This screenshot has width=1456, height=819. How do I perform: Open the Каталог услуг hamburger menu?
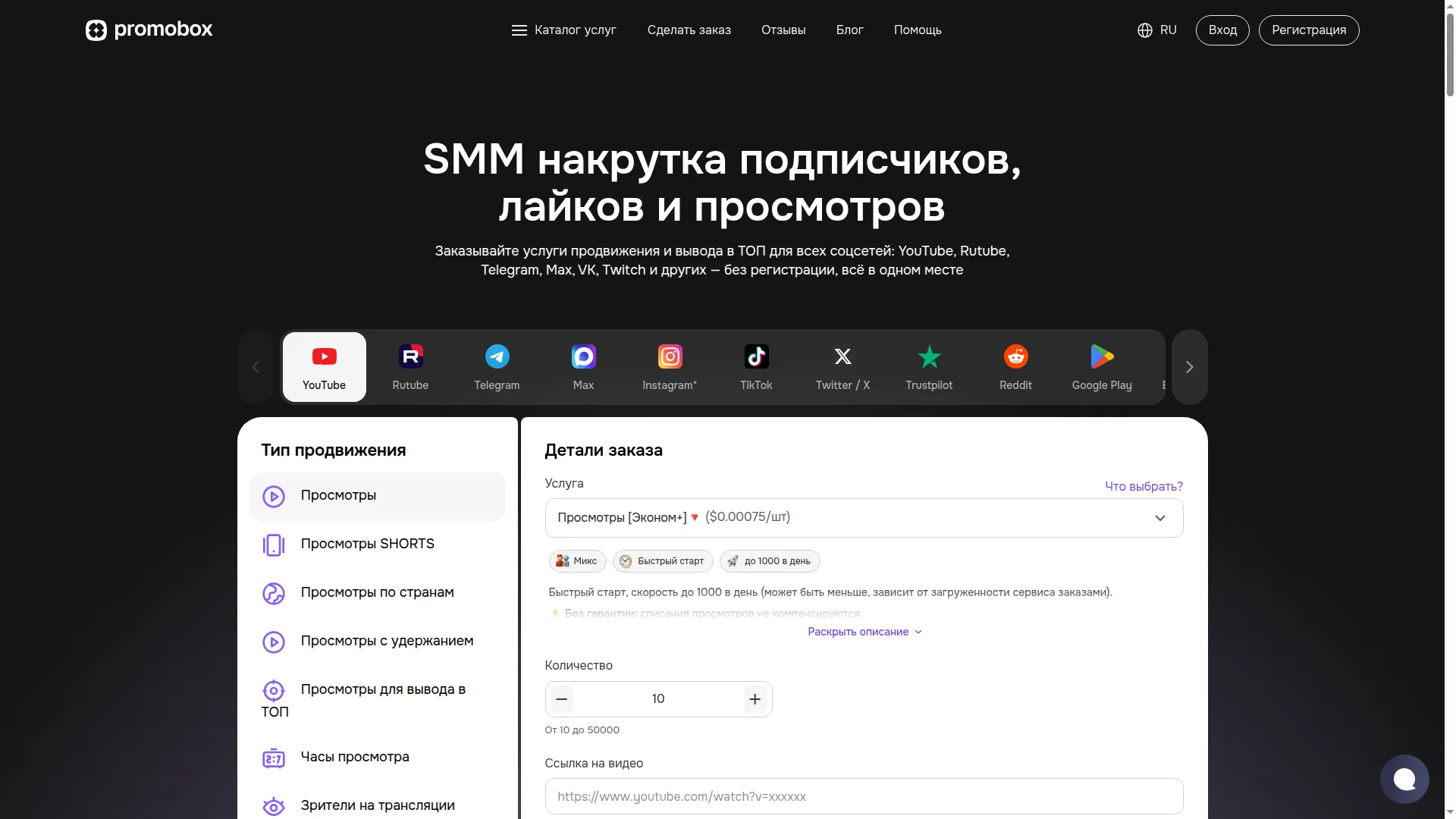563,30
